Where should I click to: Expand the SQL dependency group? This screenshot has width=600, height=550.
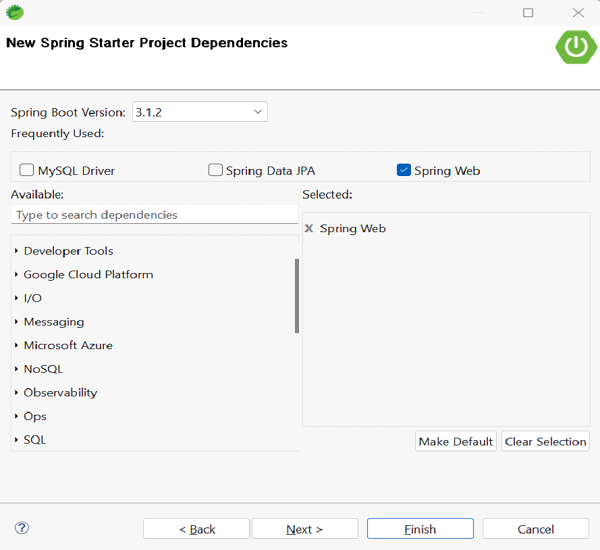17,440
